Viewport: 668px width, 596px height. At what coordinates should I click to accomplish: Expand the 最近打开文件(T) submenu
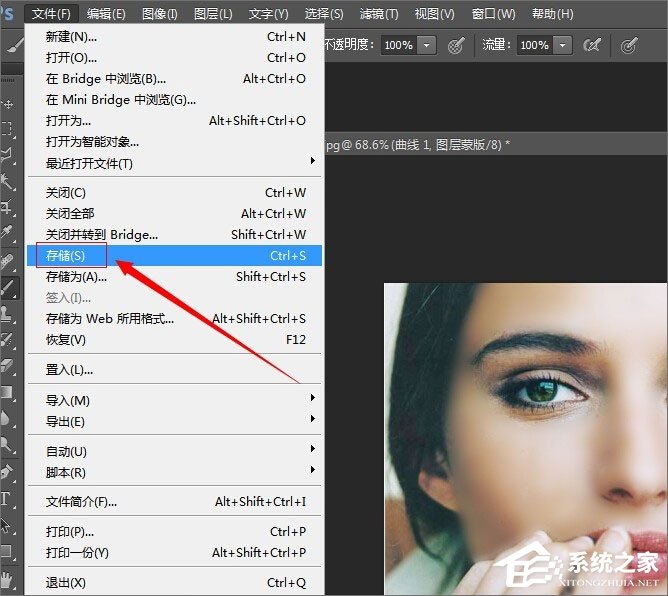point(175,163)
